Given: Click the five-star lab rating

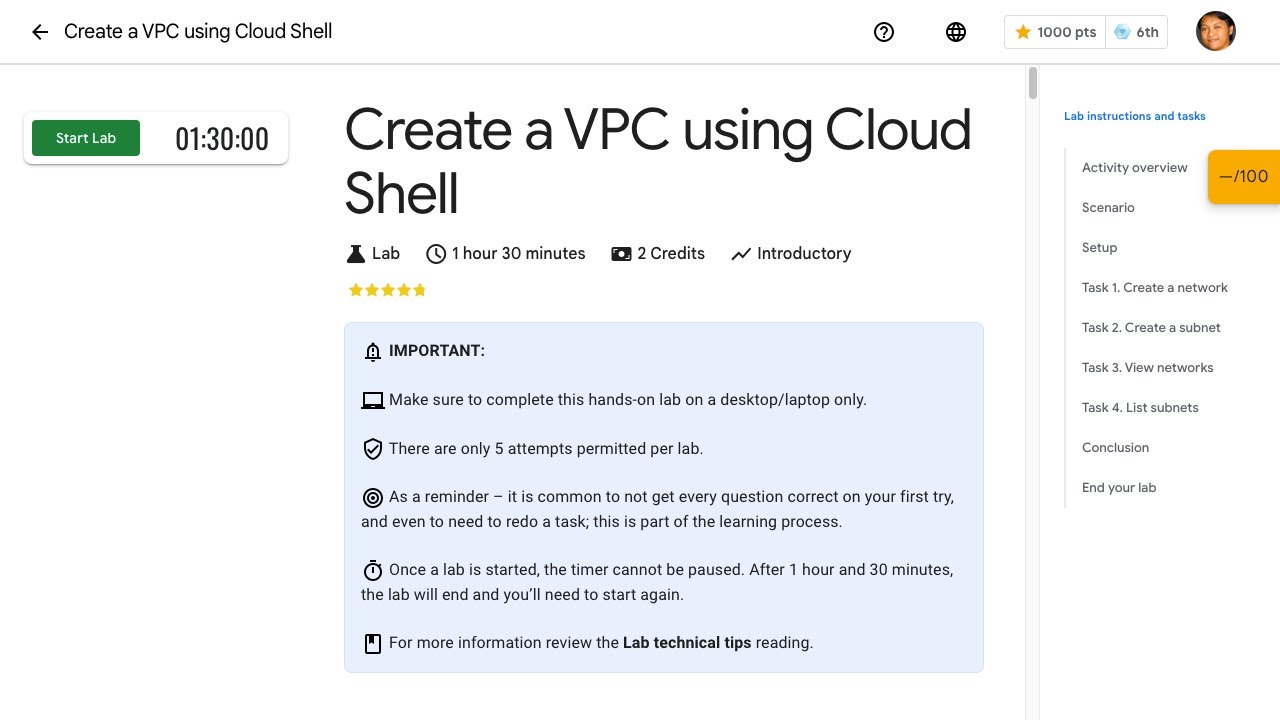Looking at the screenshot, I should coord(387,290).
